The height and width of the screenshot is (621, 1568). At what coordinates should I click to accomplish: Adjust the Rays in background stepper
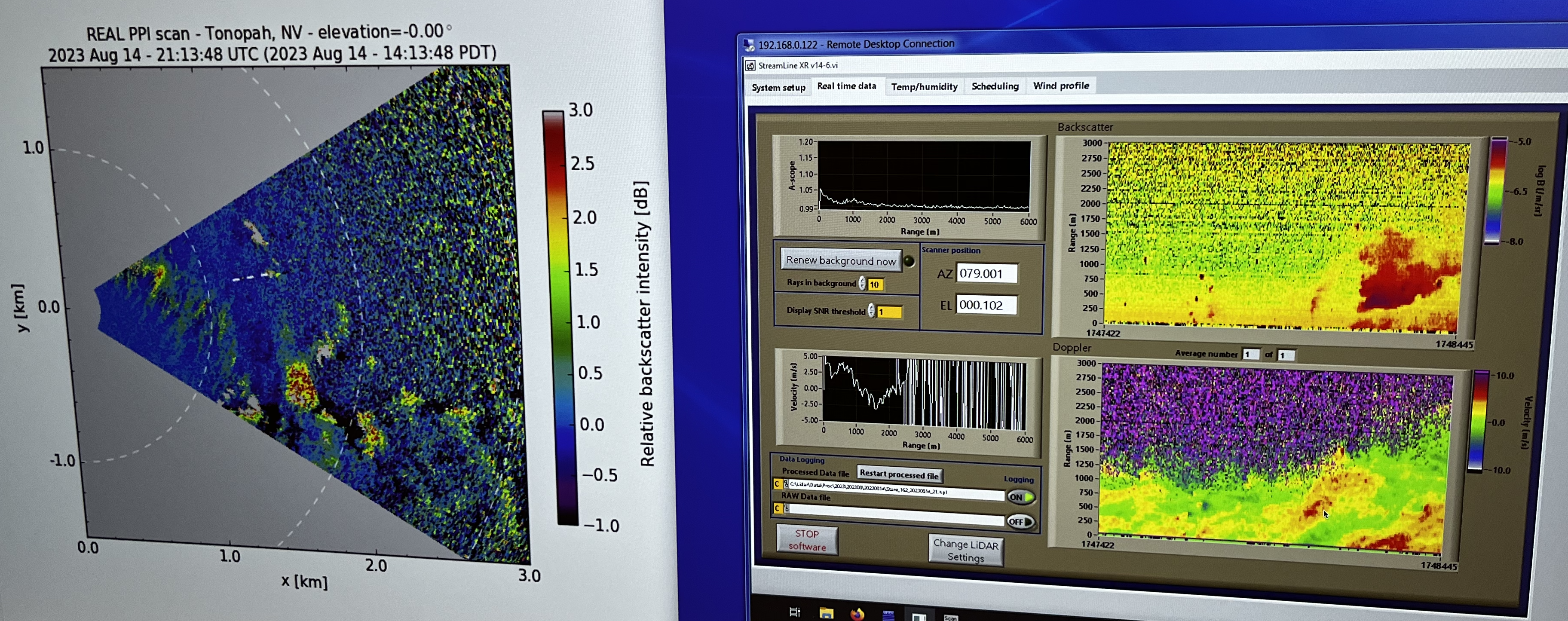(x=862, y=283)
